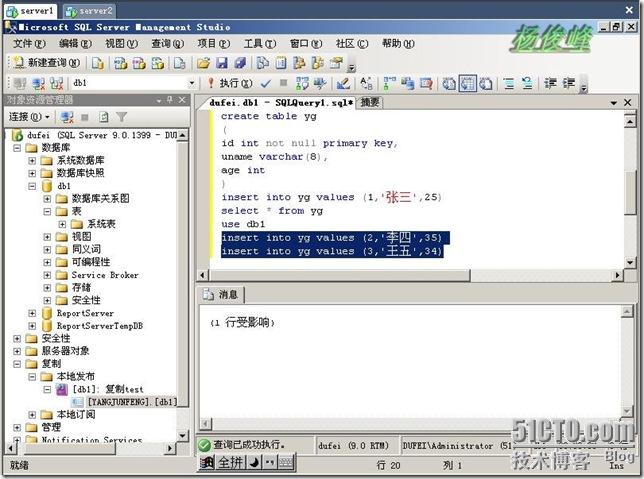
Task: Click the Summary page toolbar icon
Action: 281,63
